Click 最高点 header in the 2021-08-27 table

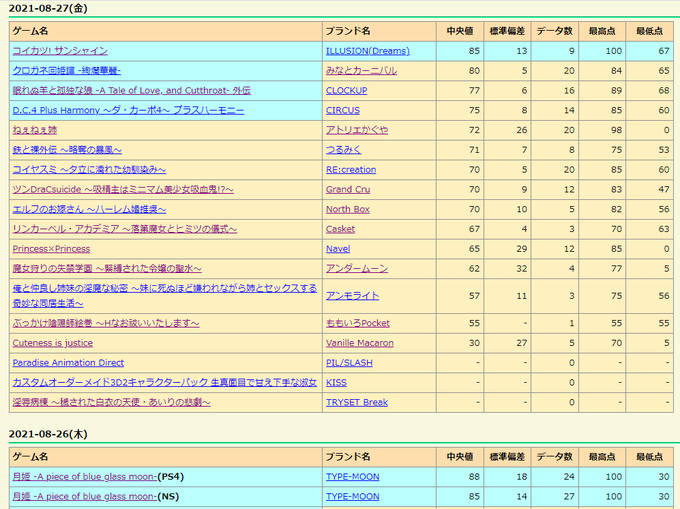[x=602, y=31]
